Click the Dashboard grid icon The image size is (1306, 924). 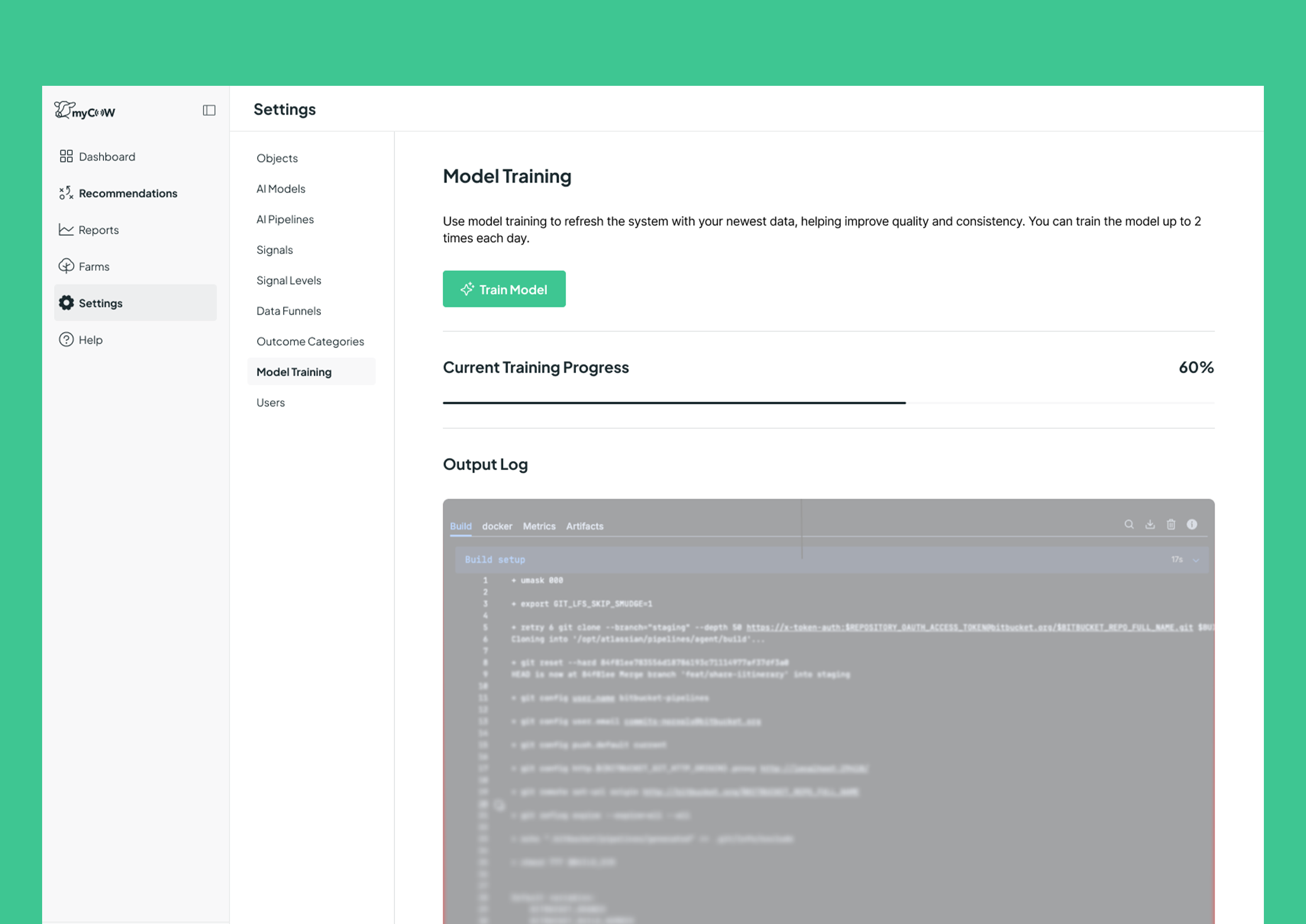coord(66,156)
